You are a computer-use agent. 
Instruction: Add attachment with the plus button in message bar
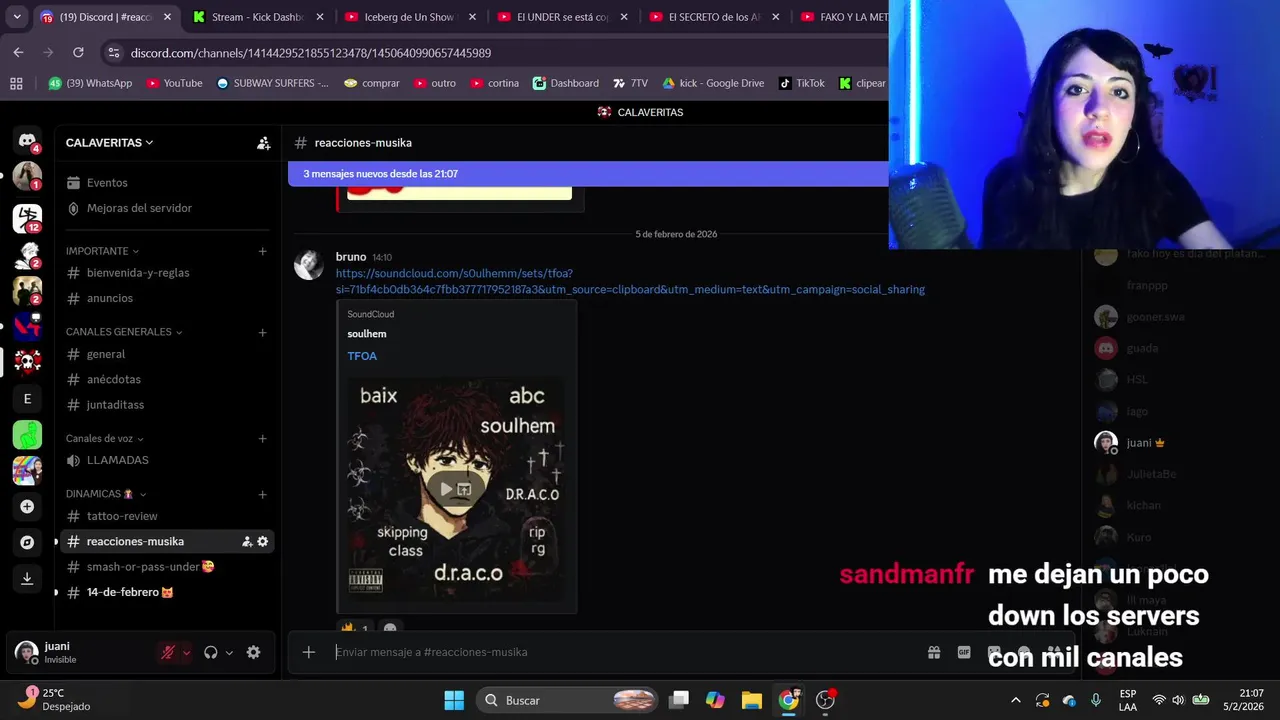tap(309, 652)
